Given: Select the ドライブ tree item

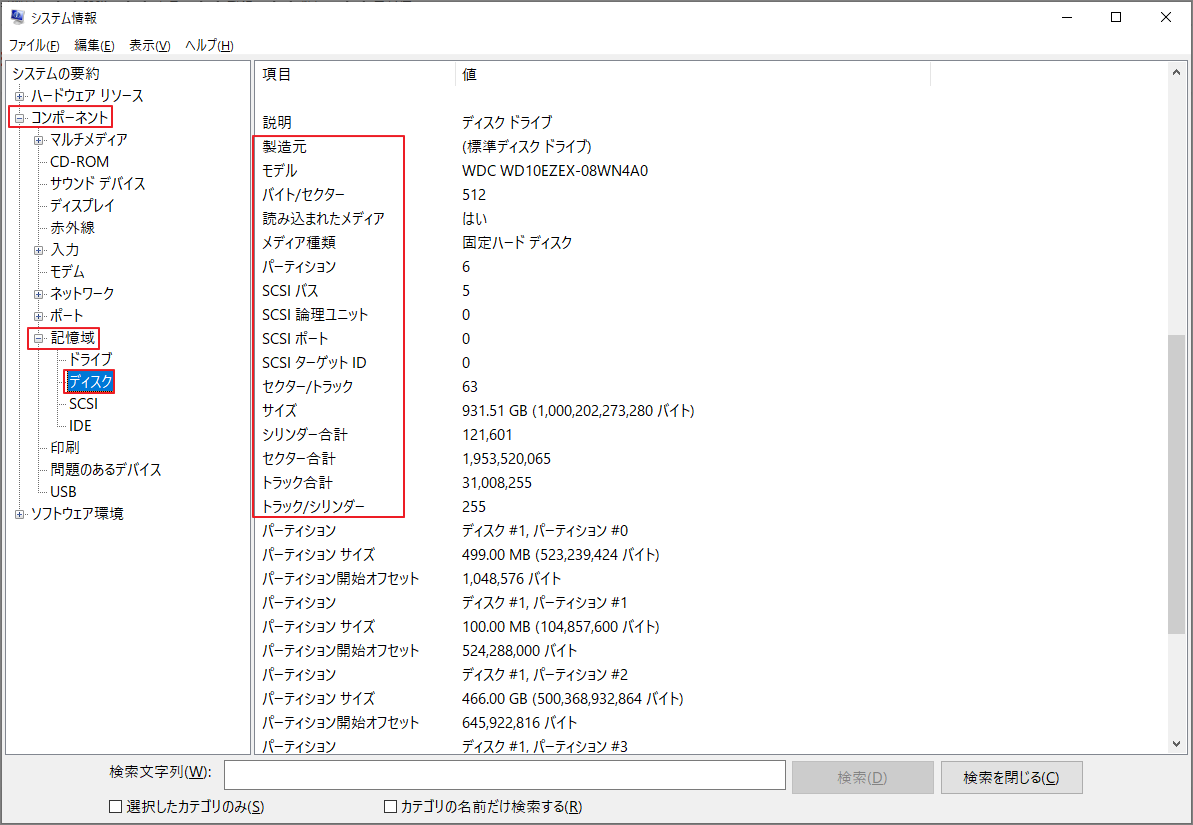Looking at the screenshot, I should (91, 359).
